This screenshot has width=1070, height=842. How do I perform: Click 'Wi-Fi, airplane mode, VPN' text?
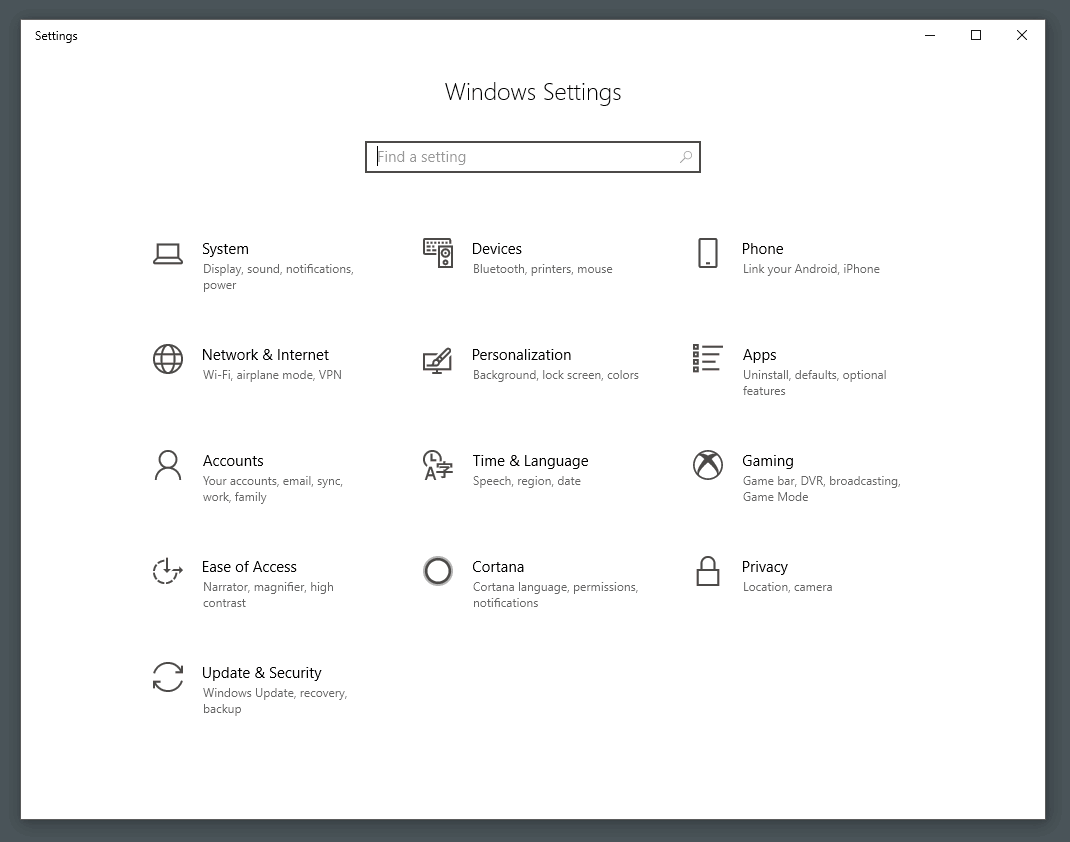(272, 375)
